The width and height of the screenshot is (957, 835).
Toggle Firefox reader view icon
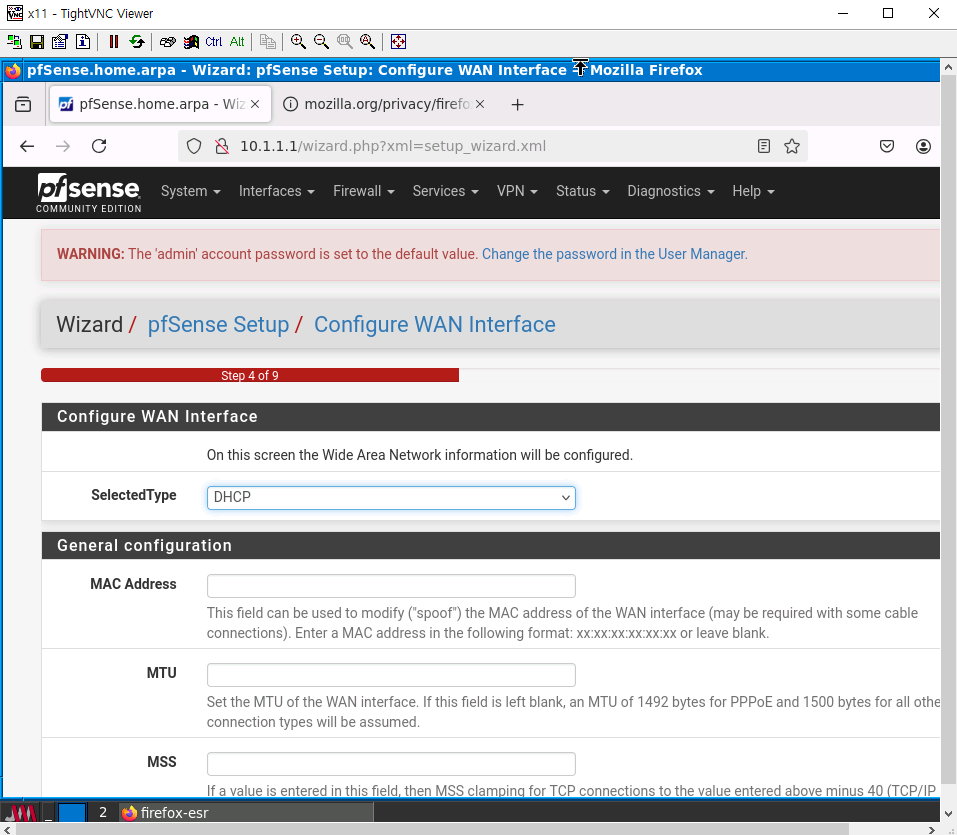pos(764,146)
